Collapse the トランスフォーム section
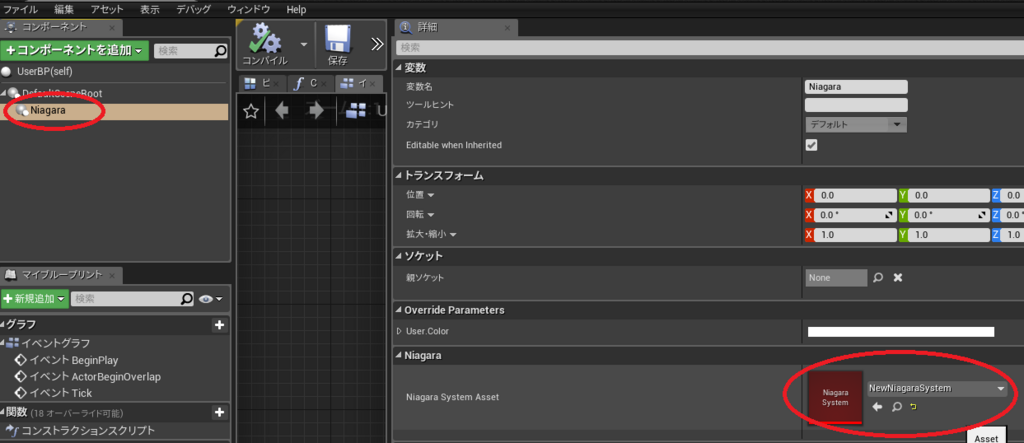The height and width of the screenshot is (443, 1024). point(399,176)
